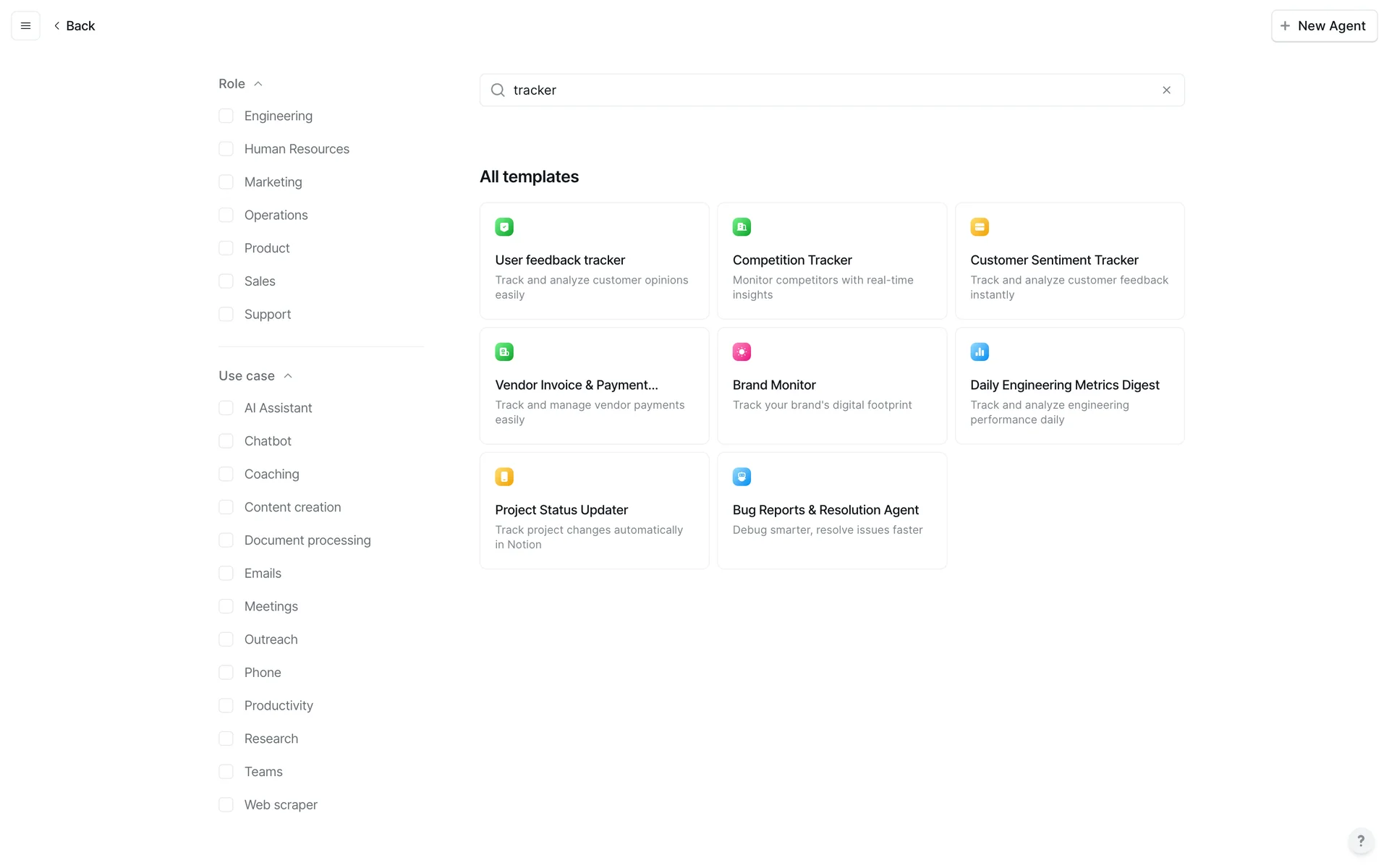Click the yellow Customer Sentiment Tracker icon
Screen dimensions: 1389x868
tap(980, 227)
